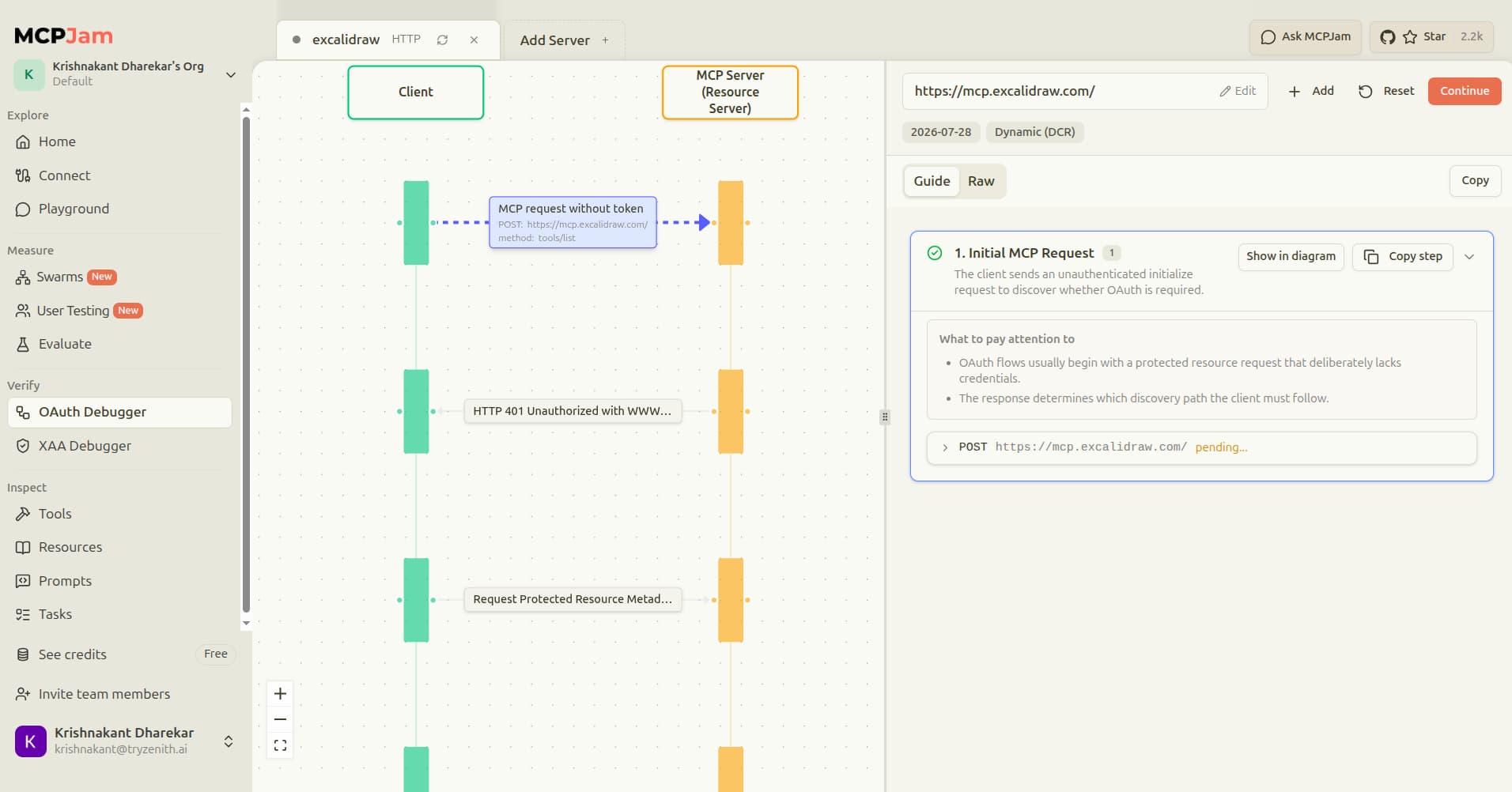The height and width of the screenshot is (792, 1512).
Task: Open the Tasks list icon
Action: click(x=23, y=614)
